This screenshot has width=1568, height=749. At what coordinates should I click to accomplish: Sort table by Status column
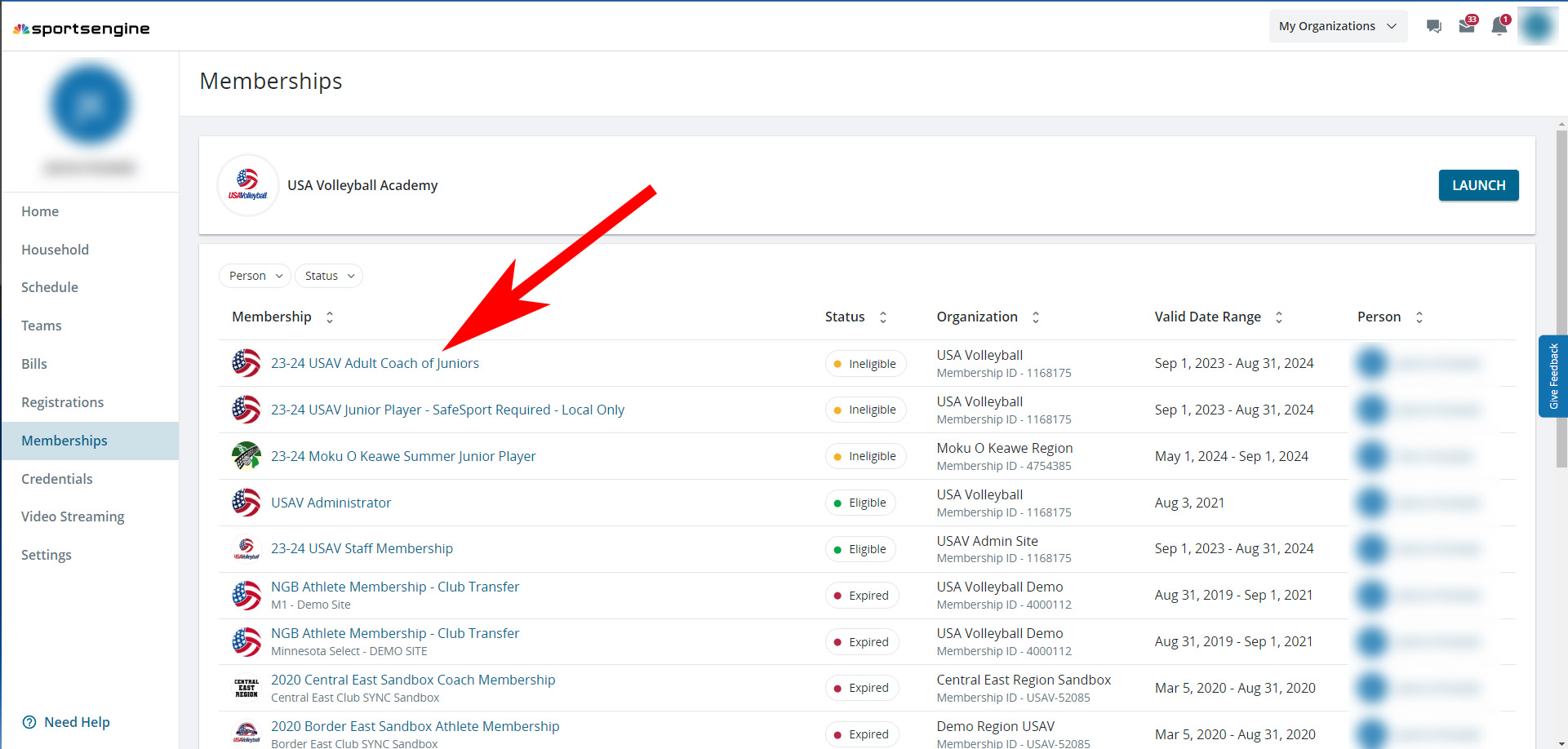click(882, 317)
